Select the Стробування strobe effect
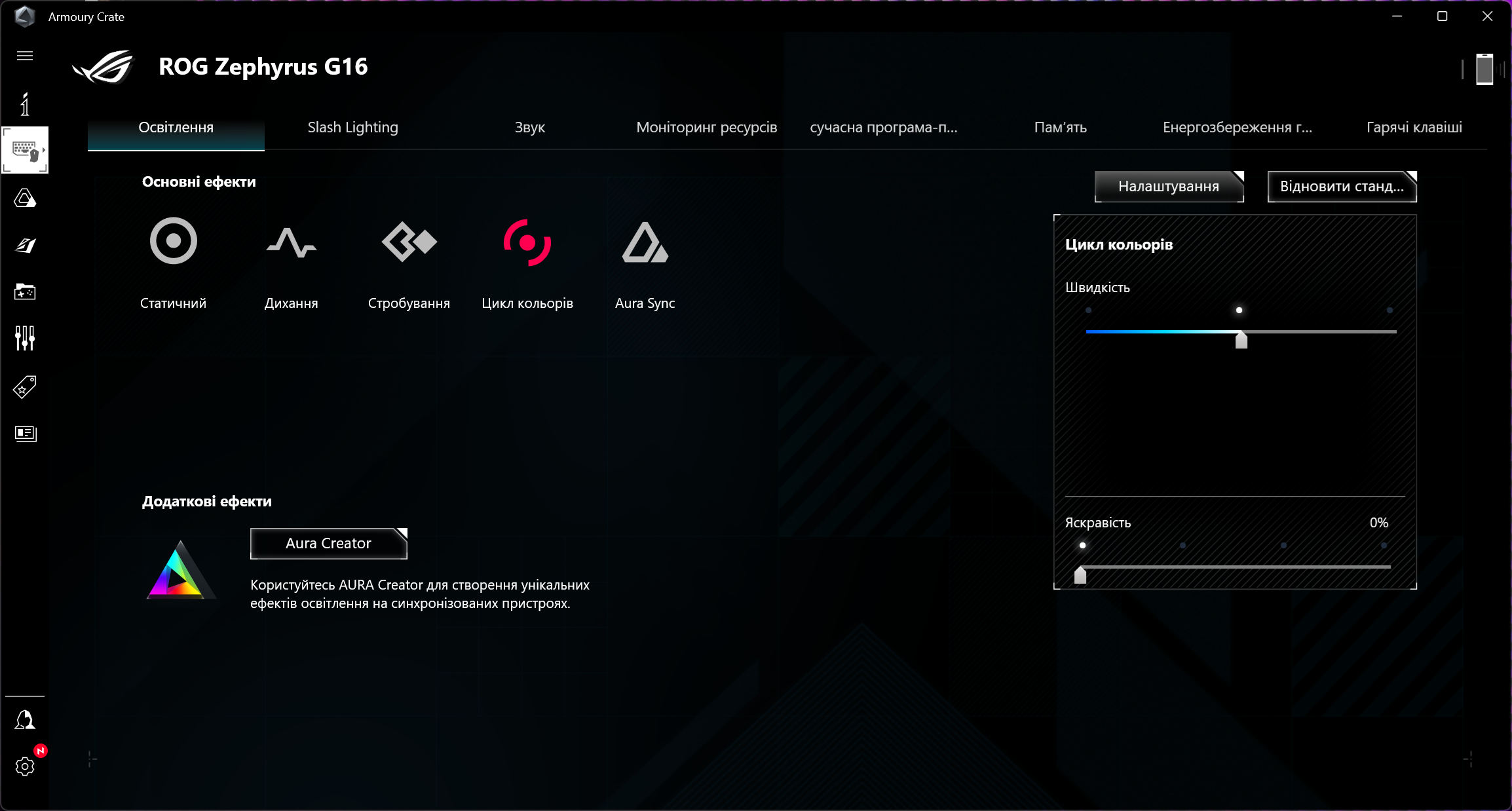 [409, 262]
